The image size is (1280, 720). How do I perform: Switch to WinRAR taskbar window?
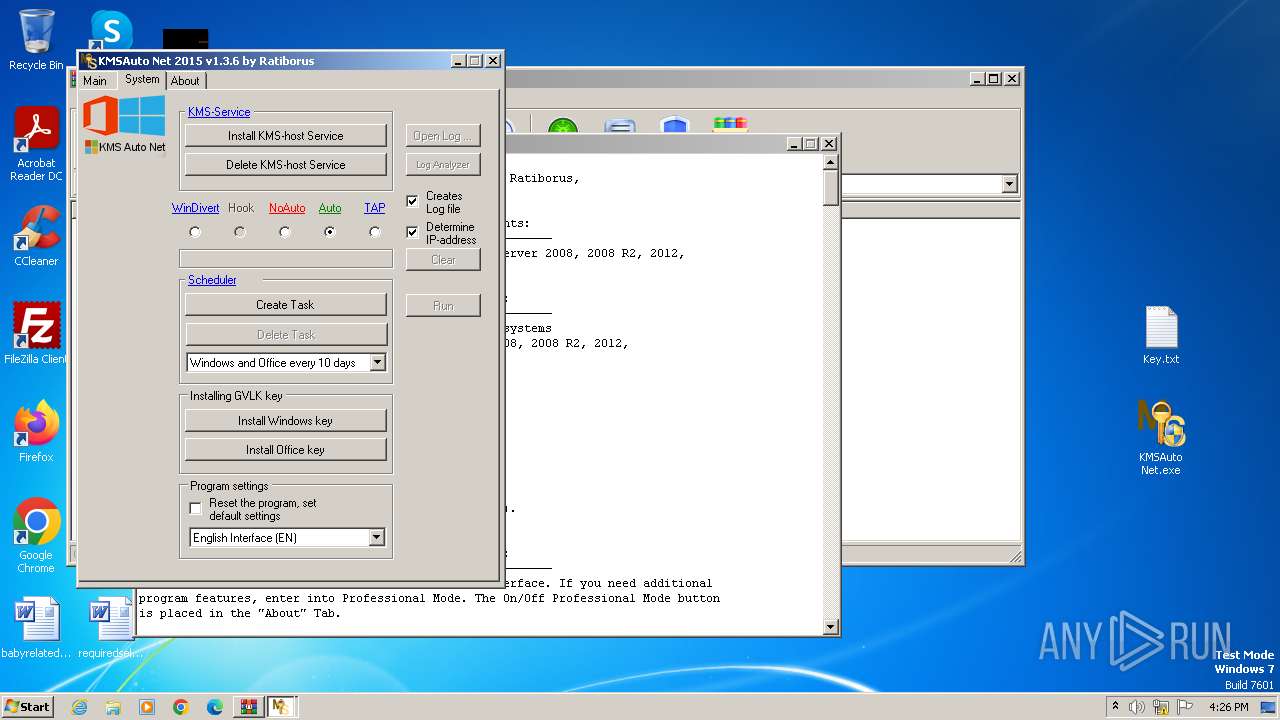click(x=247, y=707)
